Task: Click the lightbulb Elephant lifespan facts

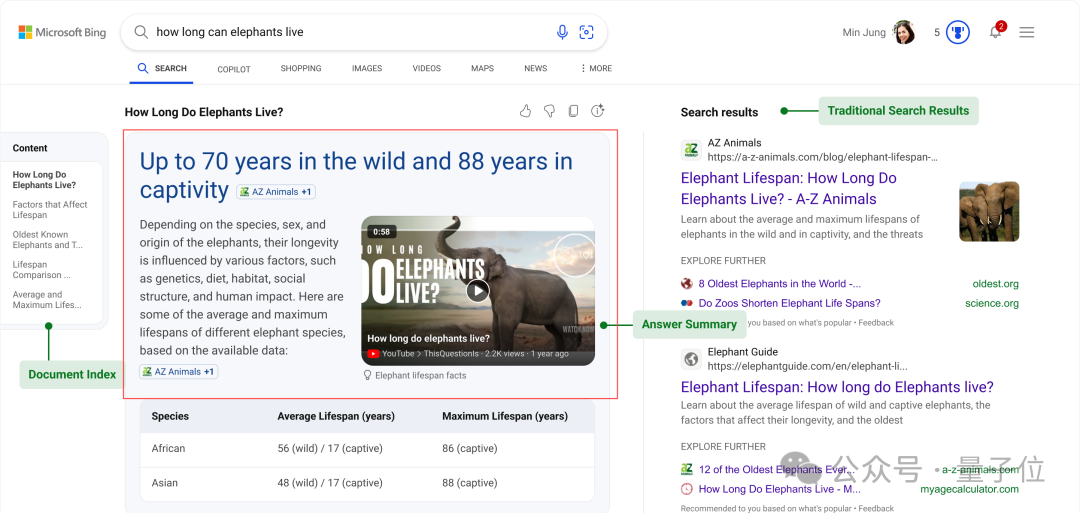Action: pos(415,375)
